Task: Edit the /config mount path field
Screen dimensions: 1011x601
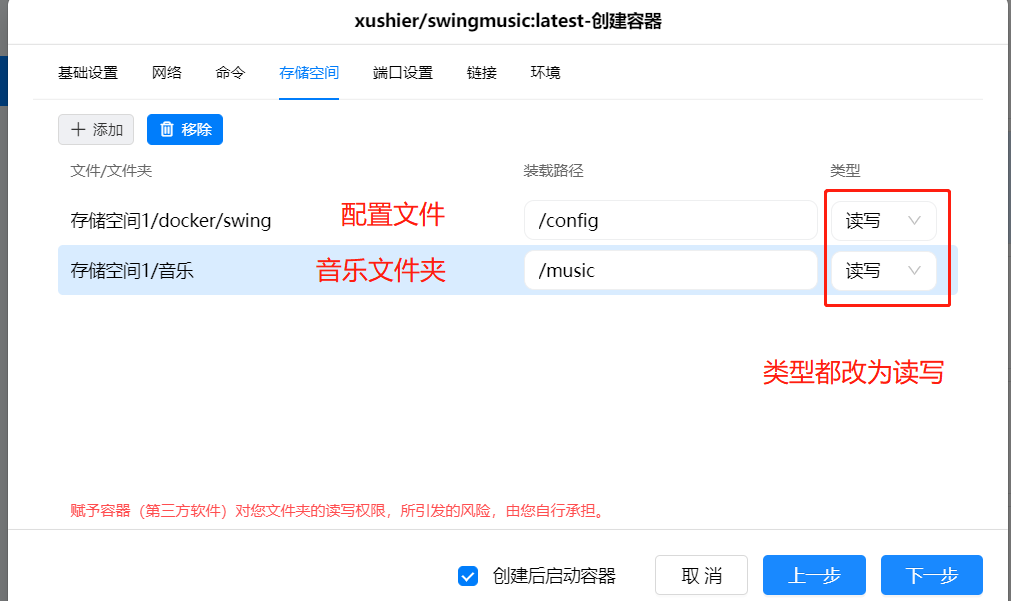Action: tap(671, 221)
